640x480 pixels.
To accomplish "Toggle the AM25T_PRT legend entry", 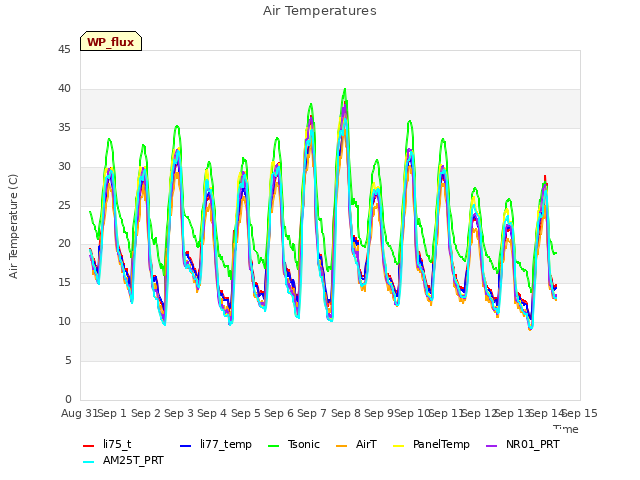I will (x=123, y=460).
